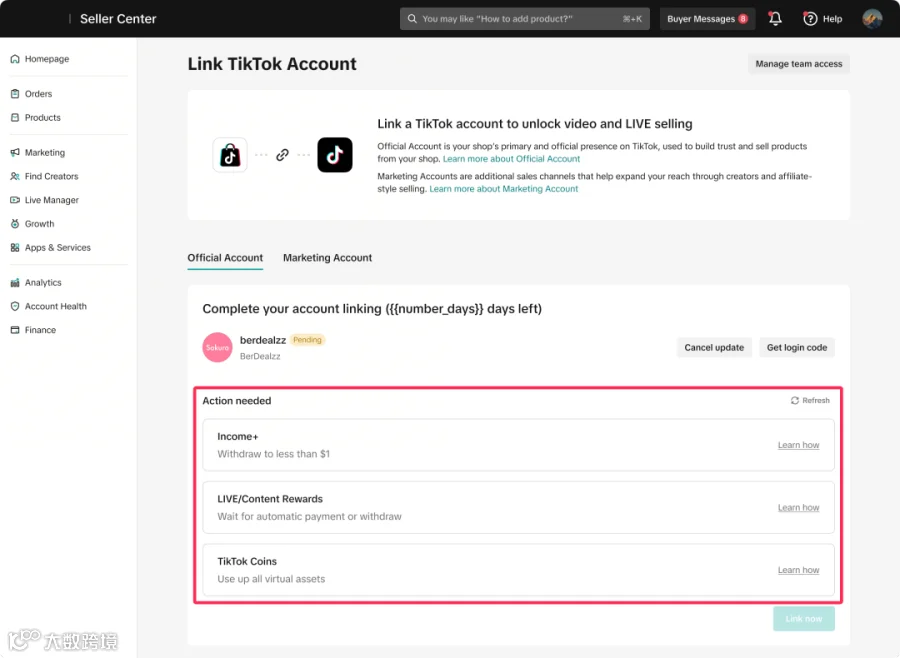Image resolution: width=900 pixels, height=658 pixels.
Task: Click Learn how for LIVE/Content Rewards
Action: (x=798, y=508)
